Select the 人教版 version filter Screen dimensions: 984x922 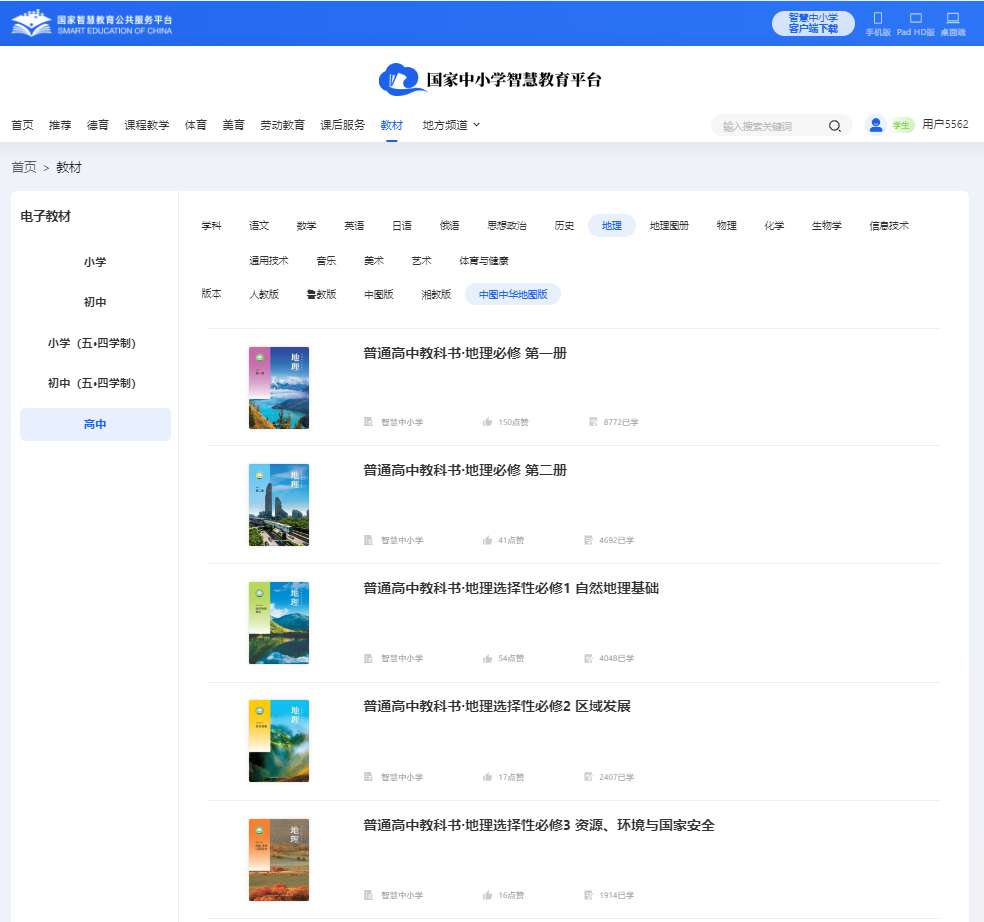264,294
